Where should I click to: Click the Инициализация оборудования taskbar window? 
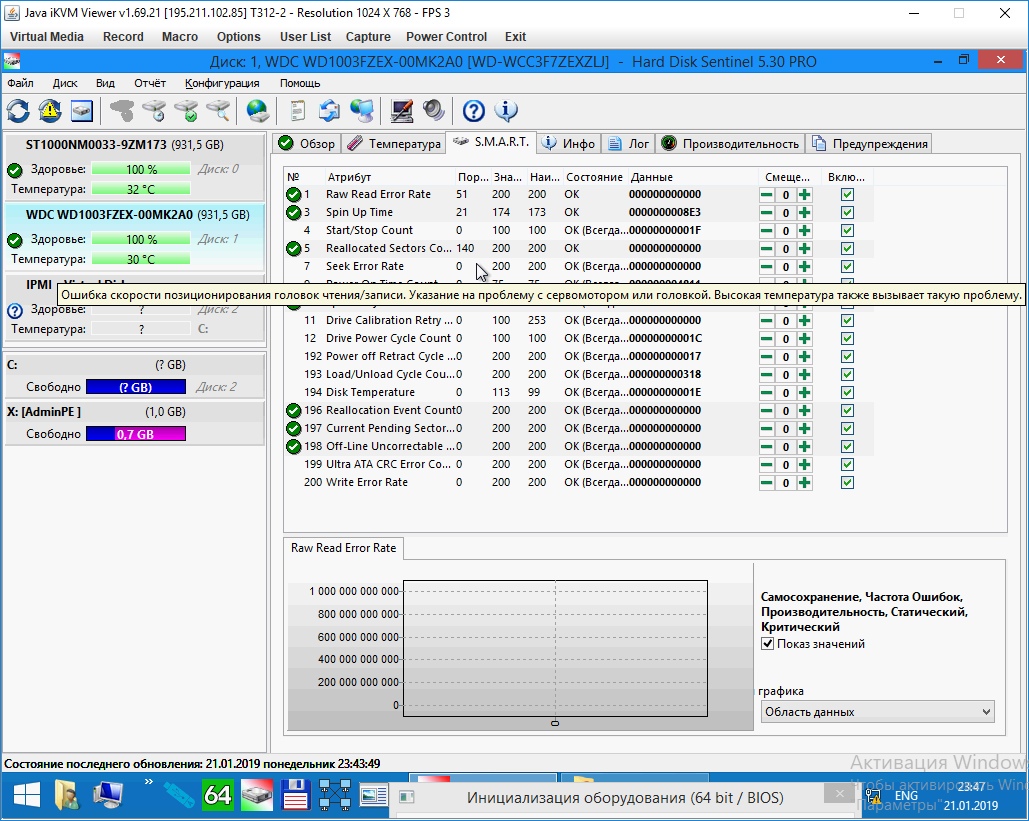coord(623,797)
